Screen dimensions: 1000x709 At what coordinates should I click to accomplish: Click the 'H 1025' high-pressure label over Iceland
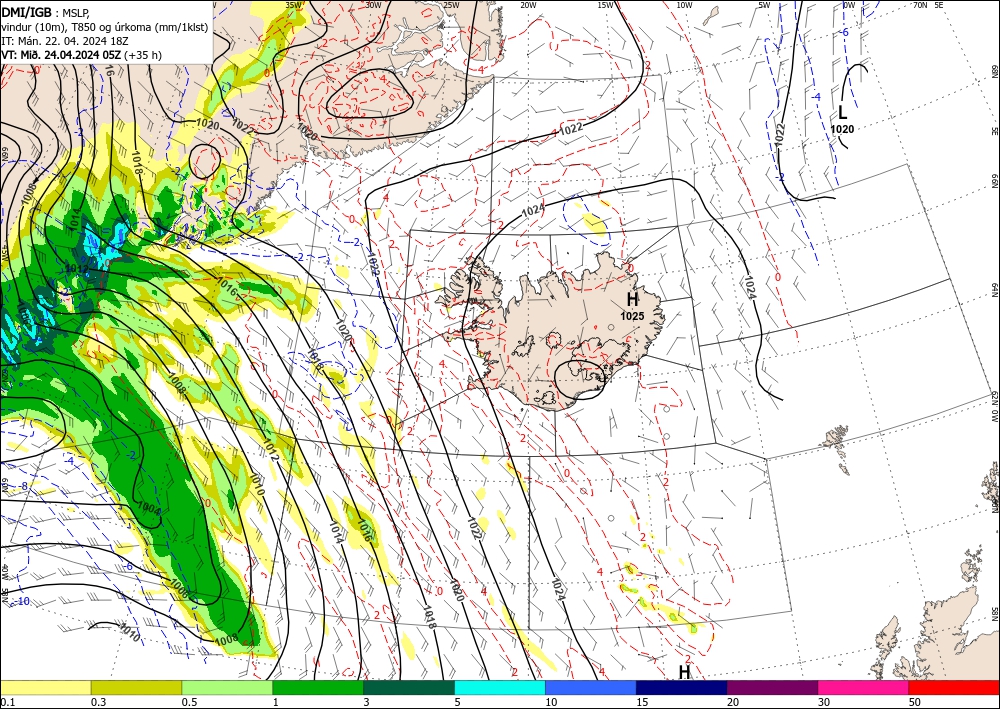633,306
